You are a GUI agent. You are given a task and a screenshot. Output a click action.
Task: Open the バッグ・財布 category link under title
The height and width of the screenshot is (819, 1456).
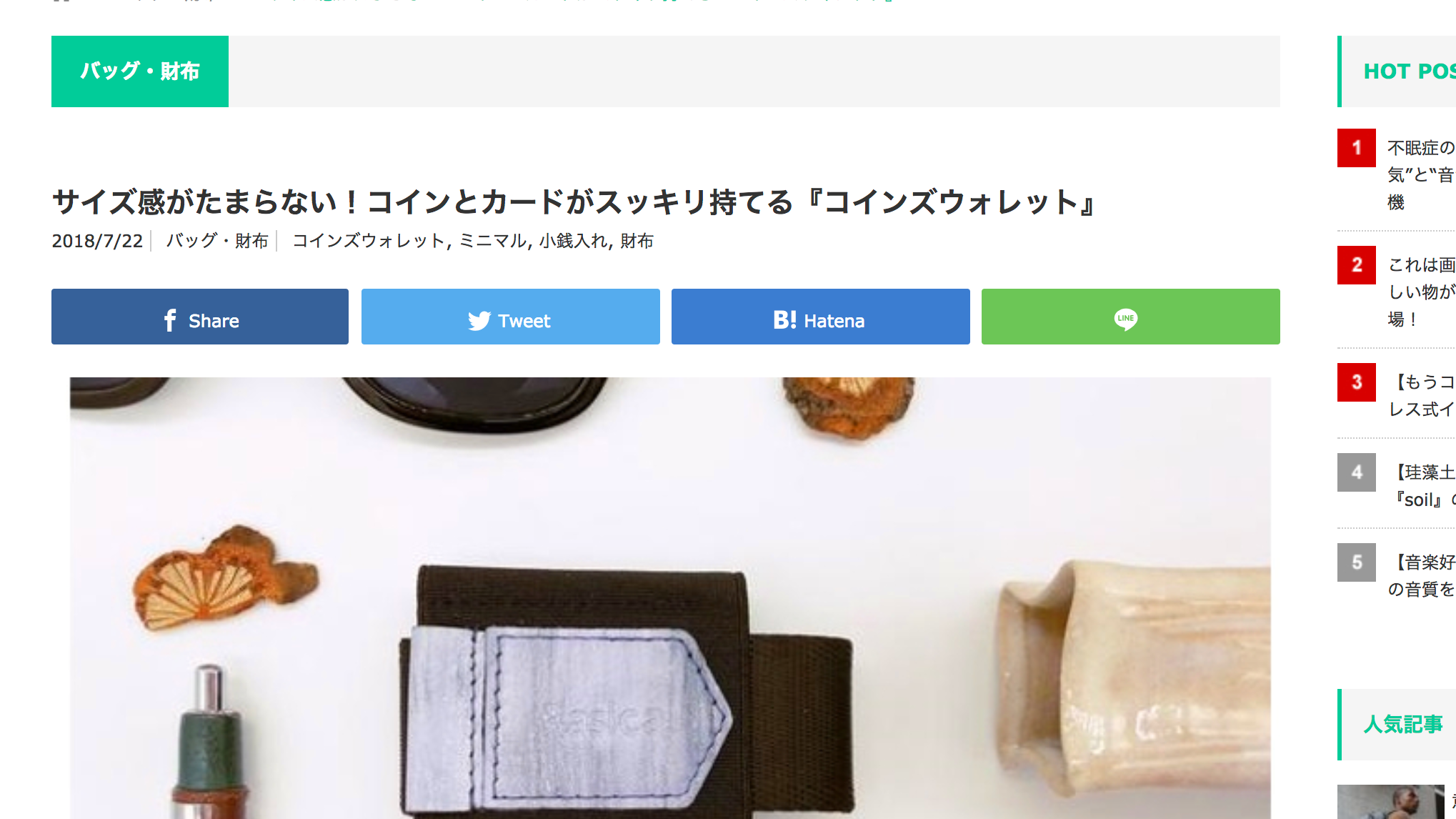point(217,241)
